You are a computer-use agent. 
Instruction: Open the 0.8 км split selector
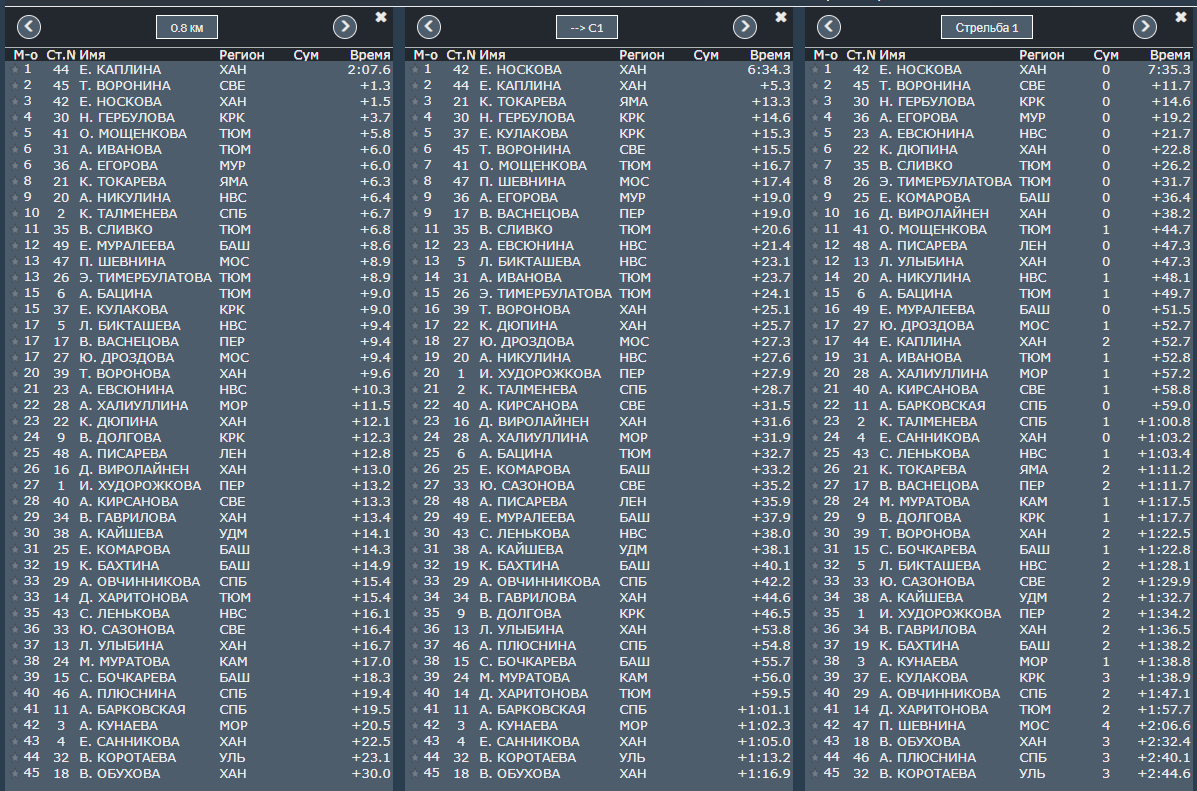[187, 27]
